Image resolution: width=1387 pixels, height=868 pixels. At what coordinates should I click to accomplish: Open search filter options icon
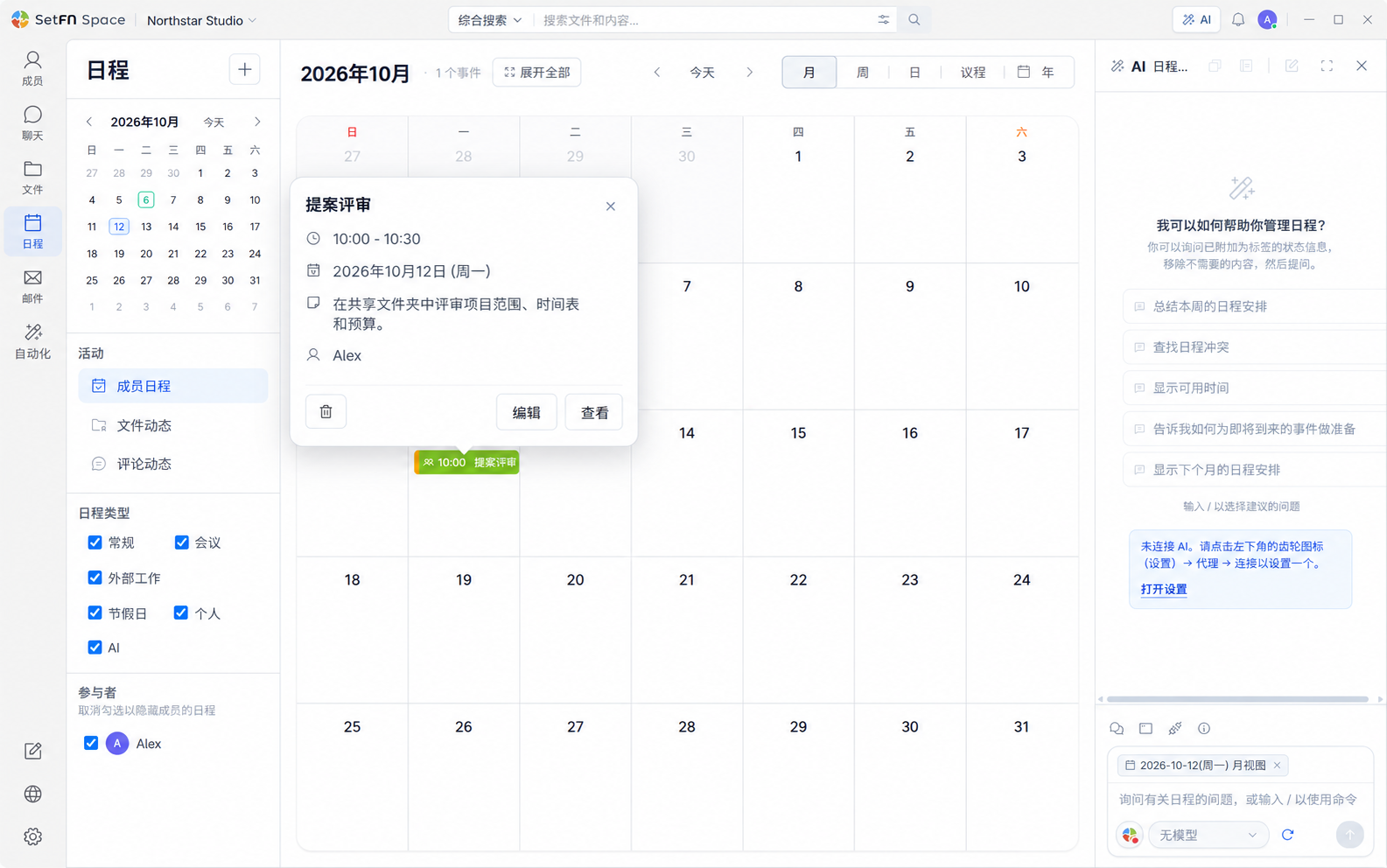point(883,19)
